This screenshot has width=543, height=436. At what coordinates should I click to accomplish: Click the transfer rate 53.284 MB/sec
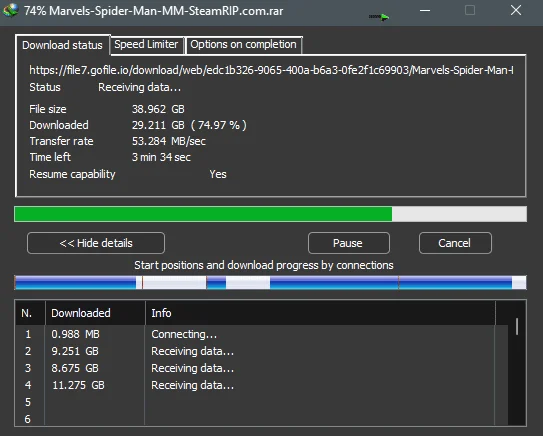coord(169,141)
